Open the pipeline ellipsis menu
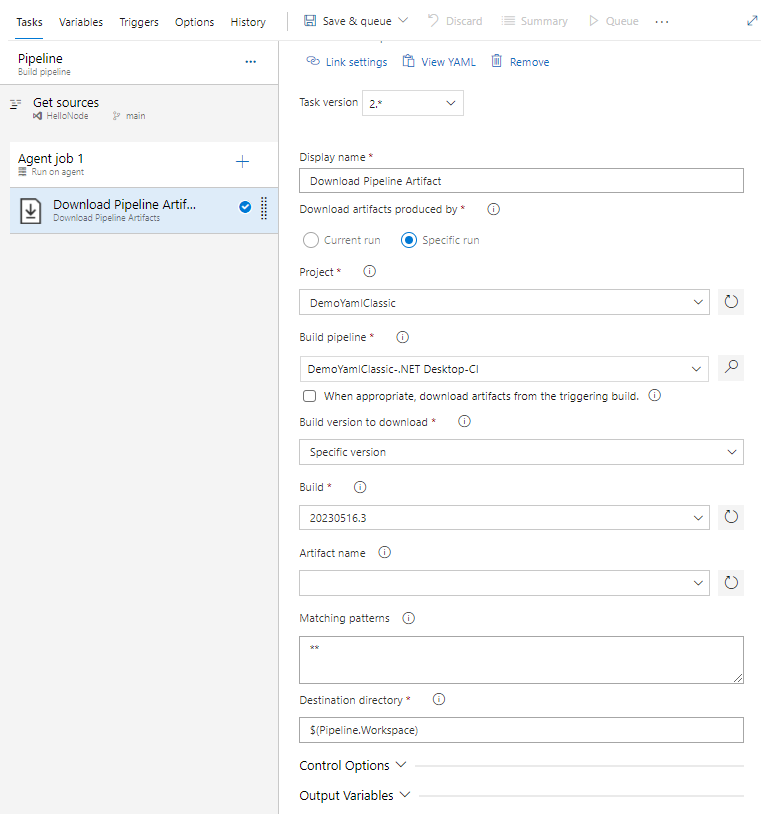761x814 pixels. (x=250, y=61)
